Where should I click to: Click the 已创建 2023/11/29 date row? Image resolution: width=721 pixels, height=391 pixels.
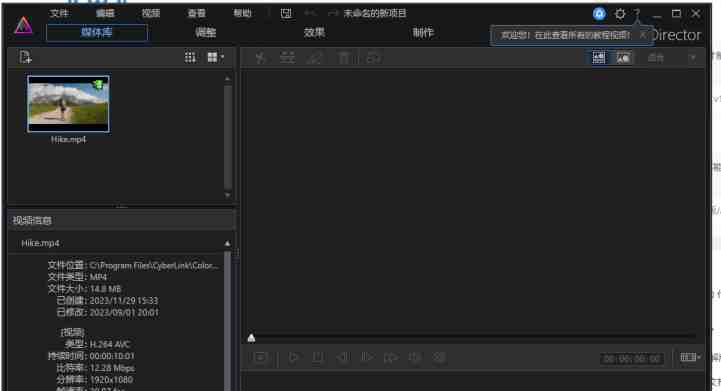pyautogui.click(x=107, y=300)
